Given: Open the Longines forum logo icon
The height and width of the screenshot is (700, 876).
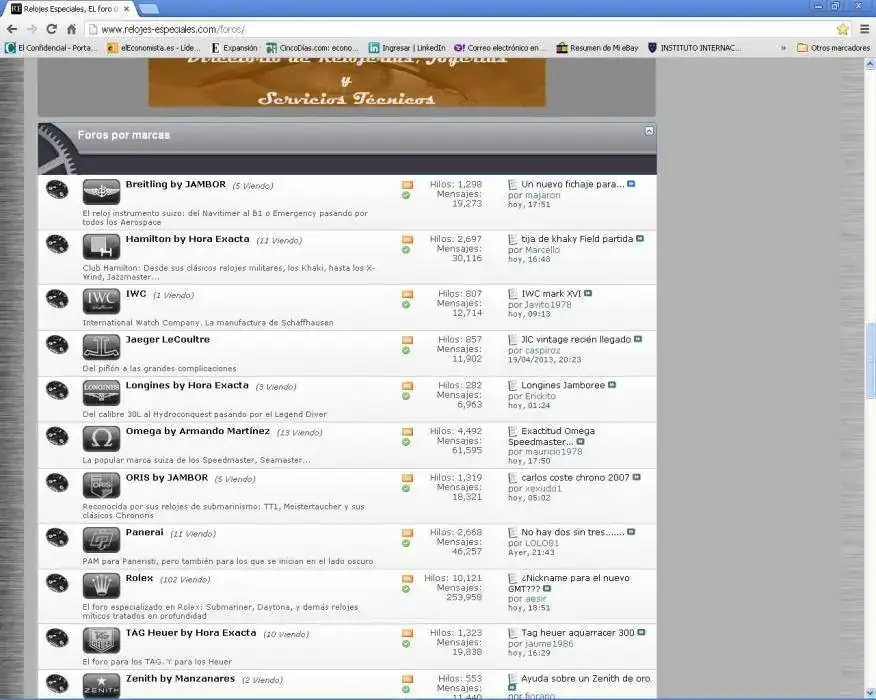Looking at the screenshot, I should click(x=101, y=393).
